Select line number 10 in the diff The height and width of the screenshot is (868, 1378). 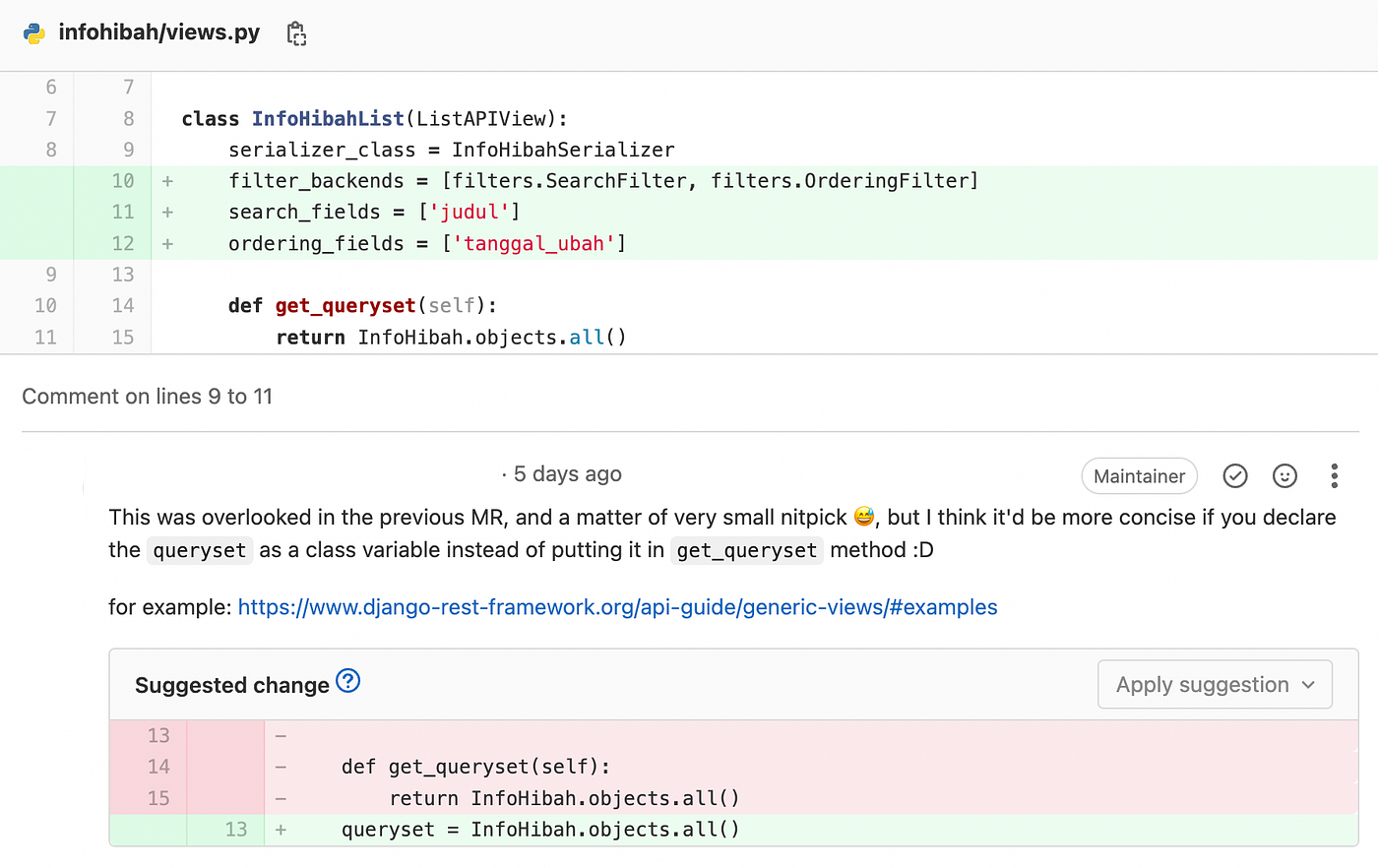pyautogui.click(x=122, y=181)
